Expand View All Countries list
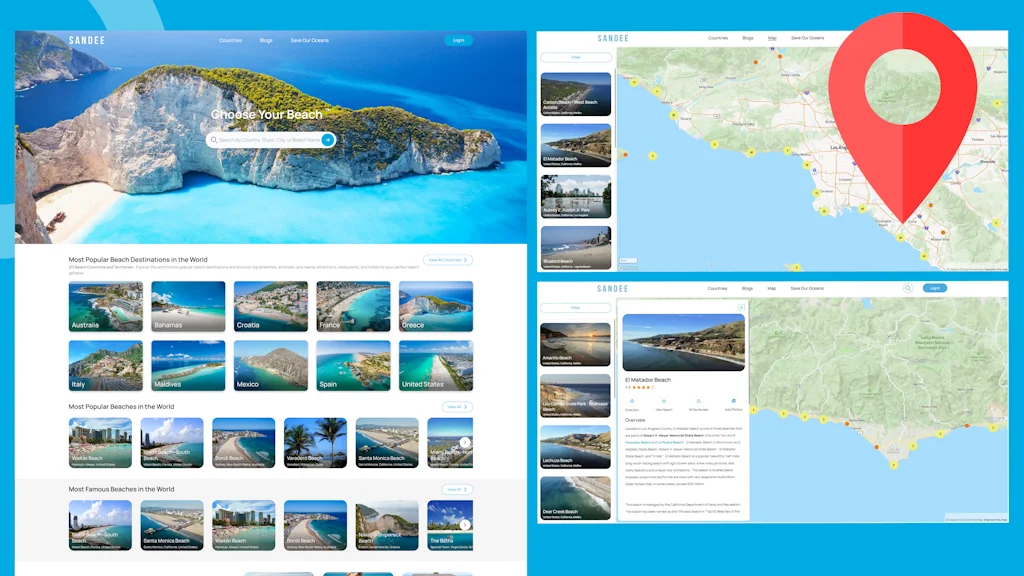1024x576 pixels. coord(447,260)
